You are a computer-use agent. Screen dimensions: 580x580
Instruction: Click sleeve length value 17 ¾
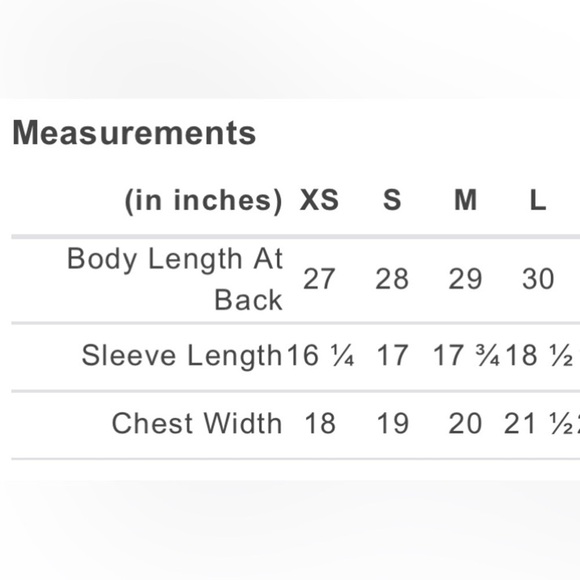pos(466,355)
